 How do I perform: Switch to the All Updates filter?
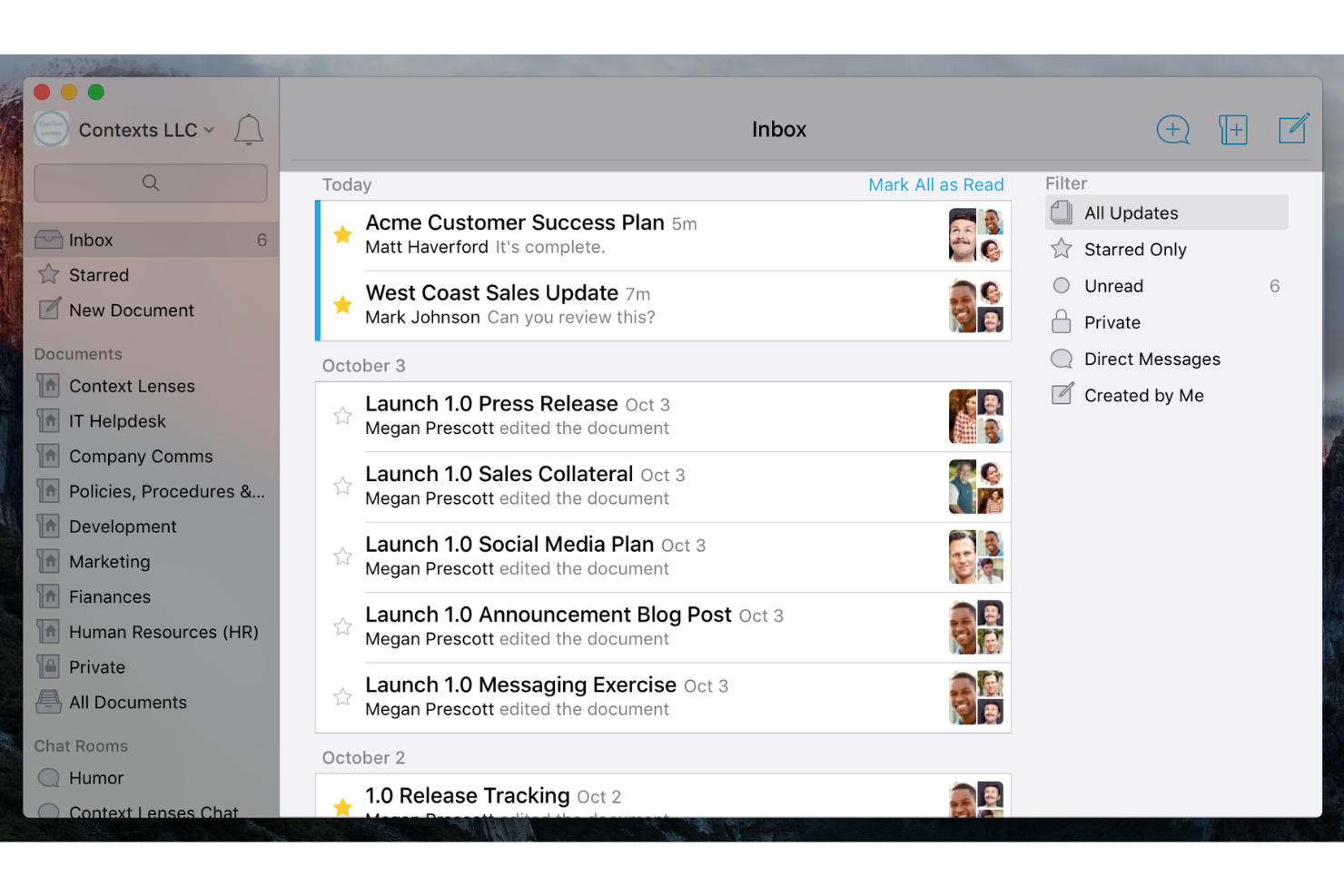[x=1131, y=212]
